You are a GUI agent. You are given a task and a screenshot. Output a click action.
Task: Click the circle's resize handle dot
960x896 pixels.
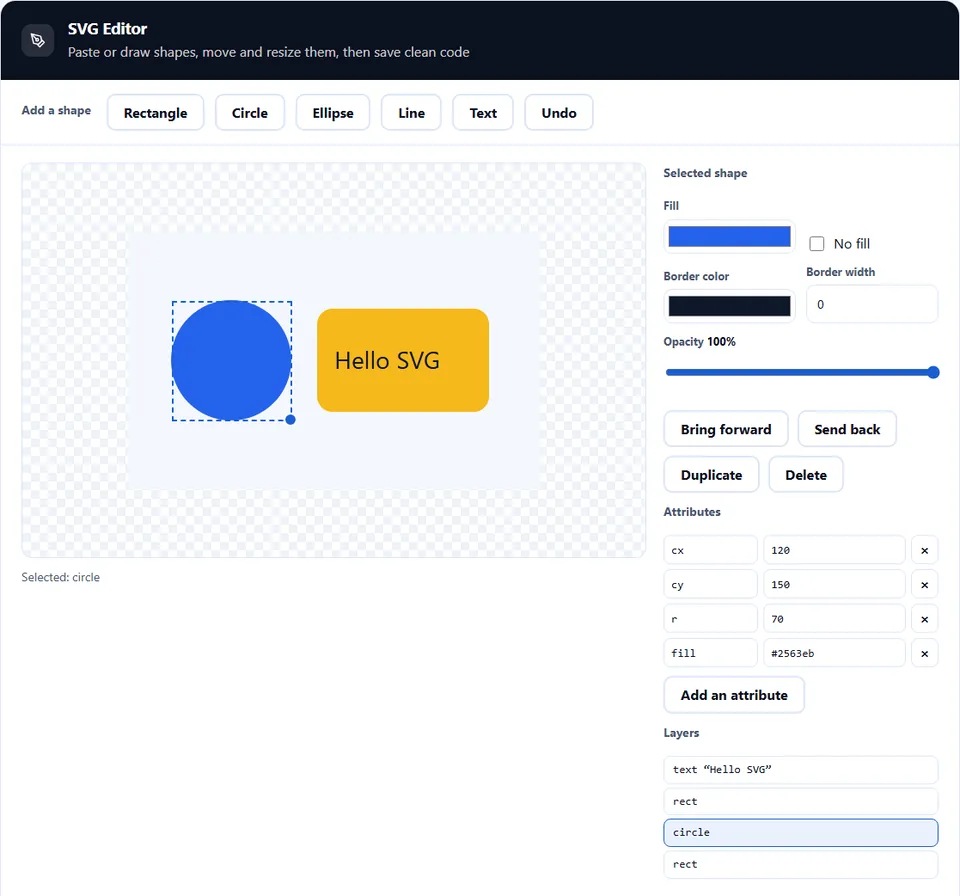(x=290, y=420)
